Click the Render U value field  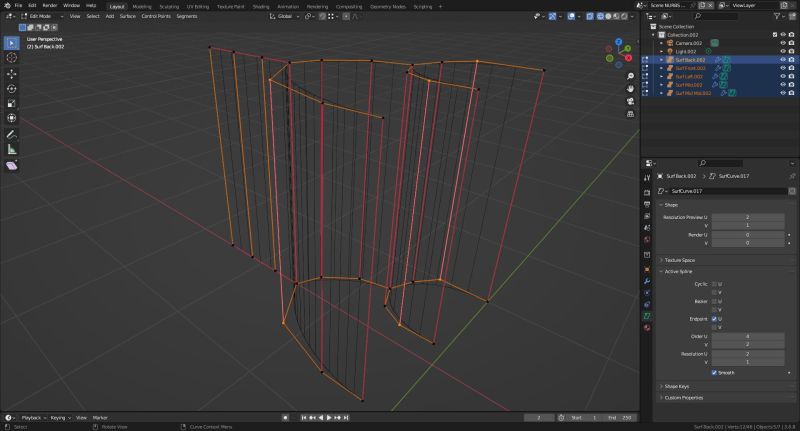[x=748, y=235]
